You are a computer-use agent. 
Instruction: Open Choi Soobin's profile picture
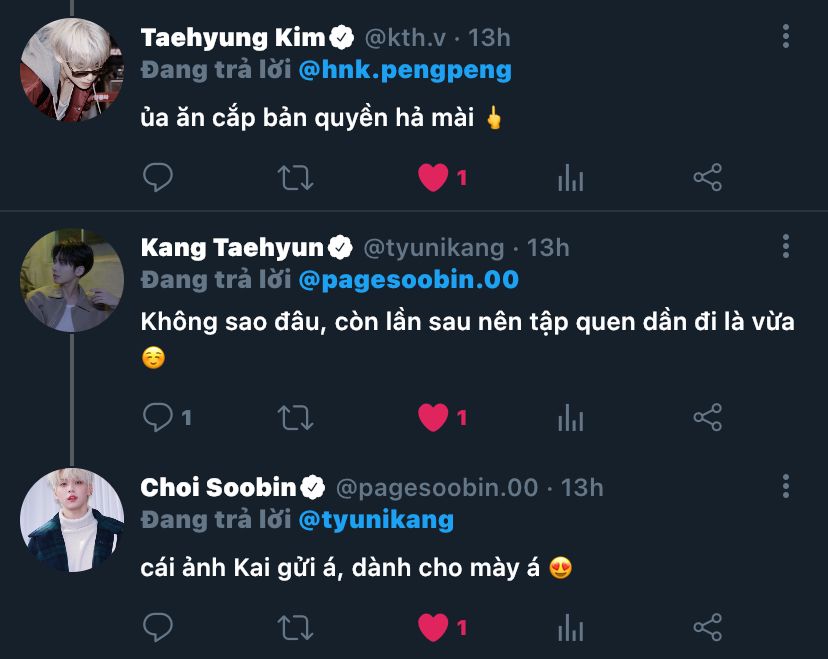click(x=72, y=520)
